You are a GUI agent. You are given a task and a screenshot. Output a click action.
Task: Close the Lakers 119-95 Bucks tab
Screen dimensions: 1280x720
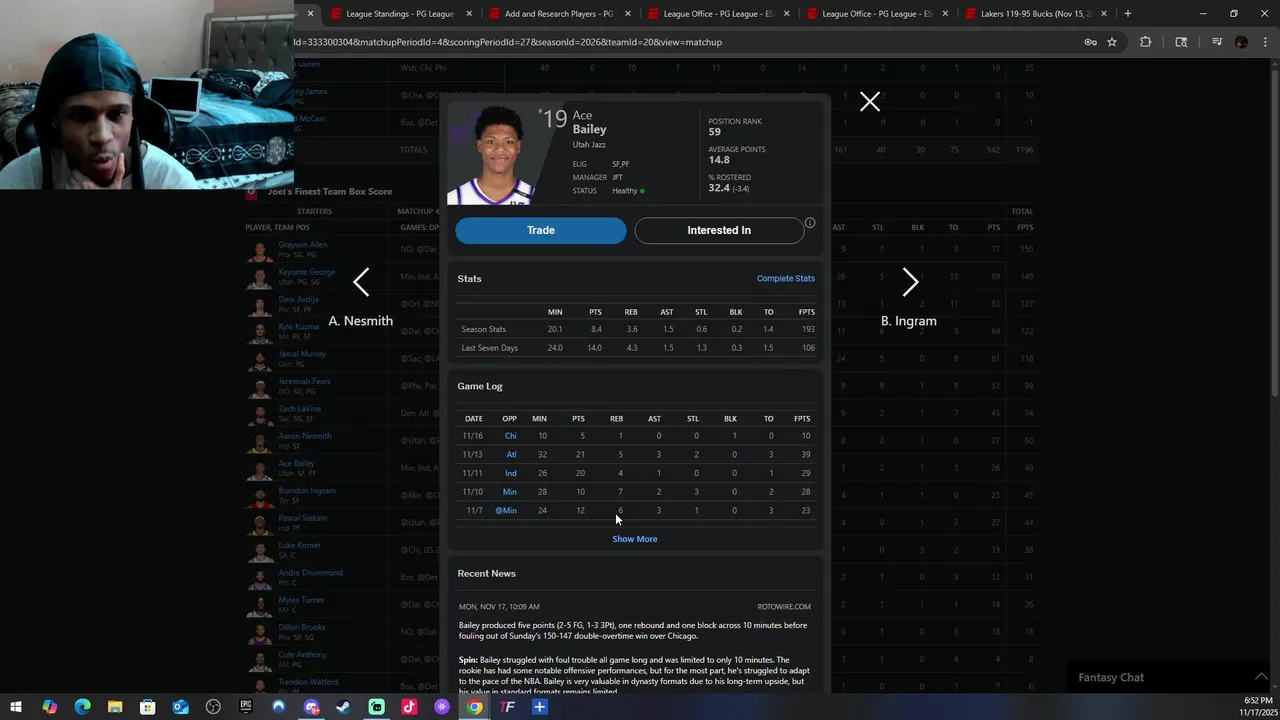coord(1104,14)
